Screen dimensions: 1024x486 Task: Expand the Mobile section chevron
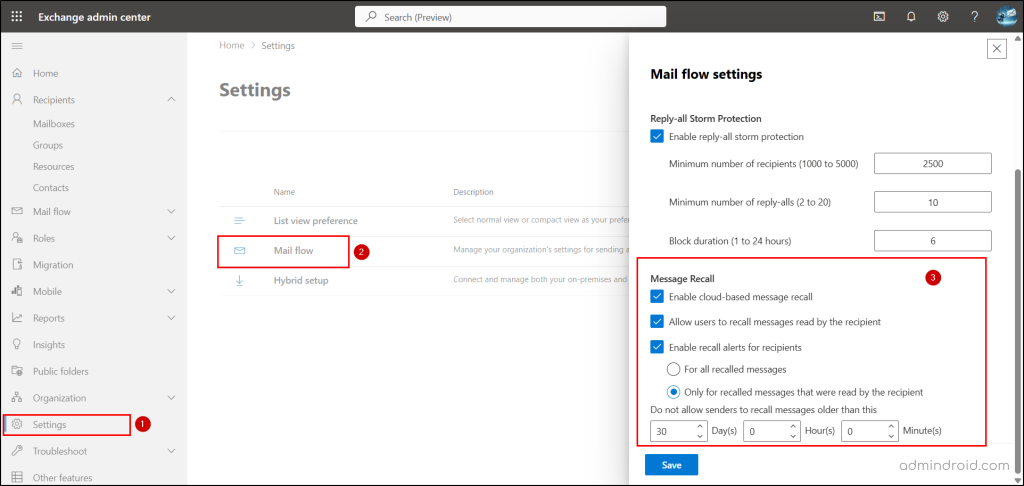[172, 291]
